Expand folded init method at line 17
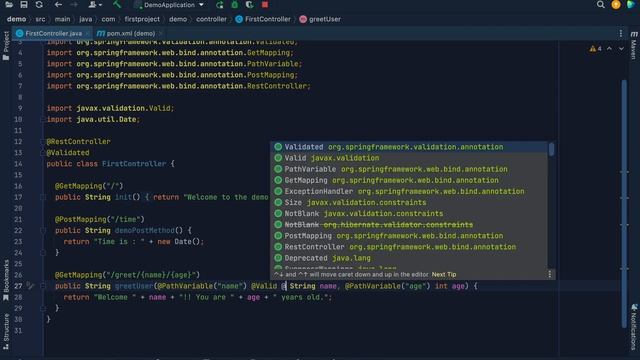The height and width of the screenshot is (360, 640). (42, 197)
